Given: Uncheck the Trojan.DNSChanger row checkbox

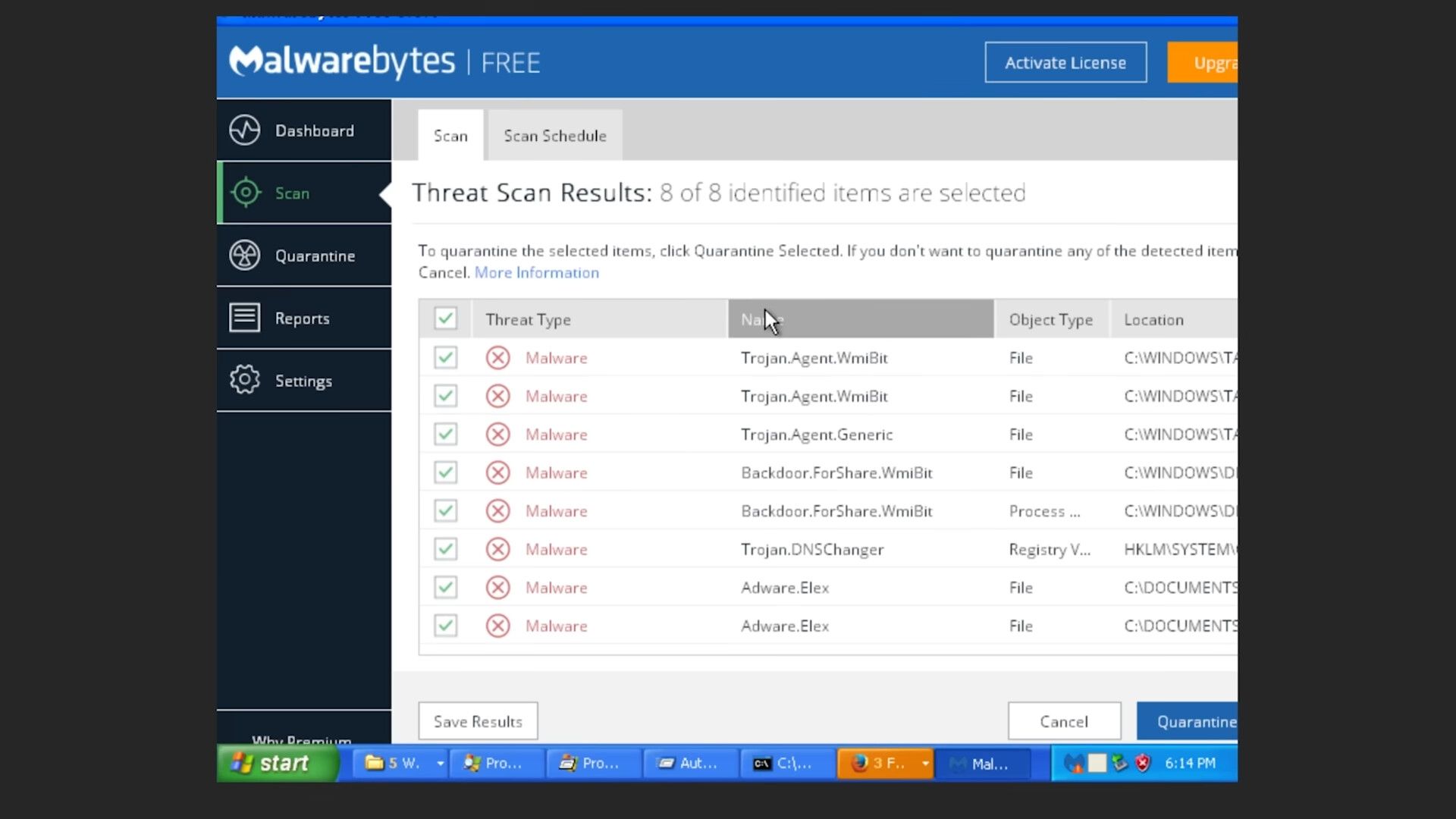Looking at the screenshot, I should pyautogui.click(x=446, y=549).
